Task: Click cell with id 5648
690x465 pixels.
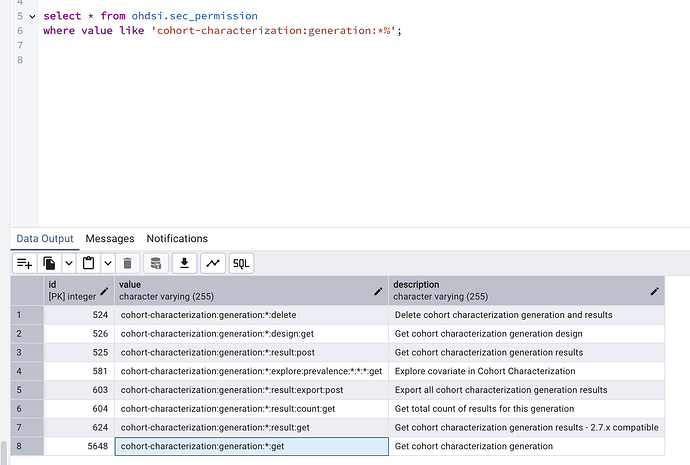Action: 79,446
